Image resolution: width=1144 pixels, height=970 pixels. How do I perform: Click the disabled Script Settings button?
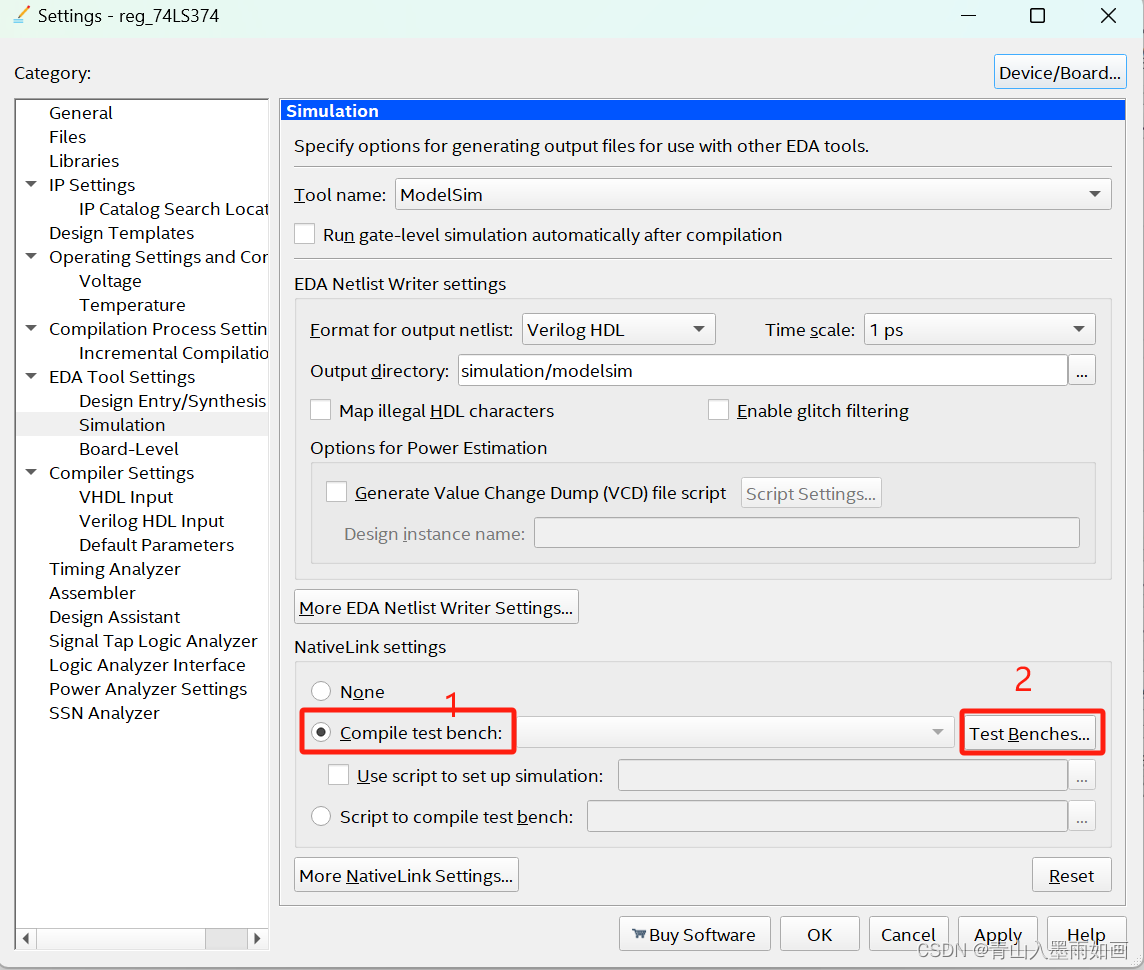811,493
